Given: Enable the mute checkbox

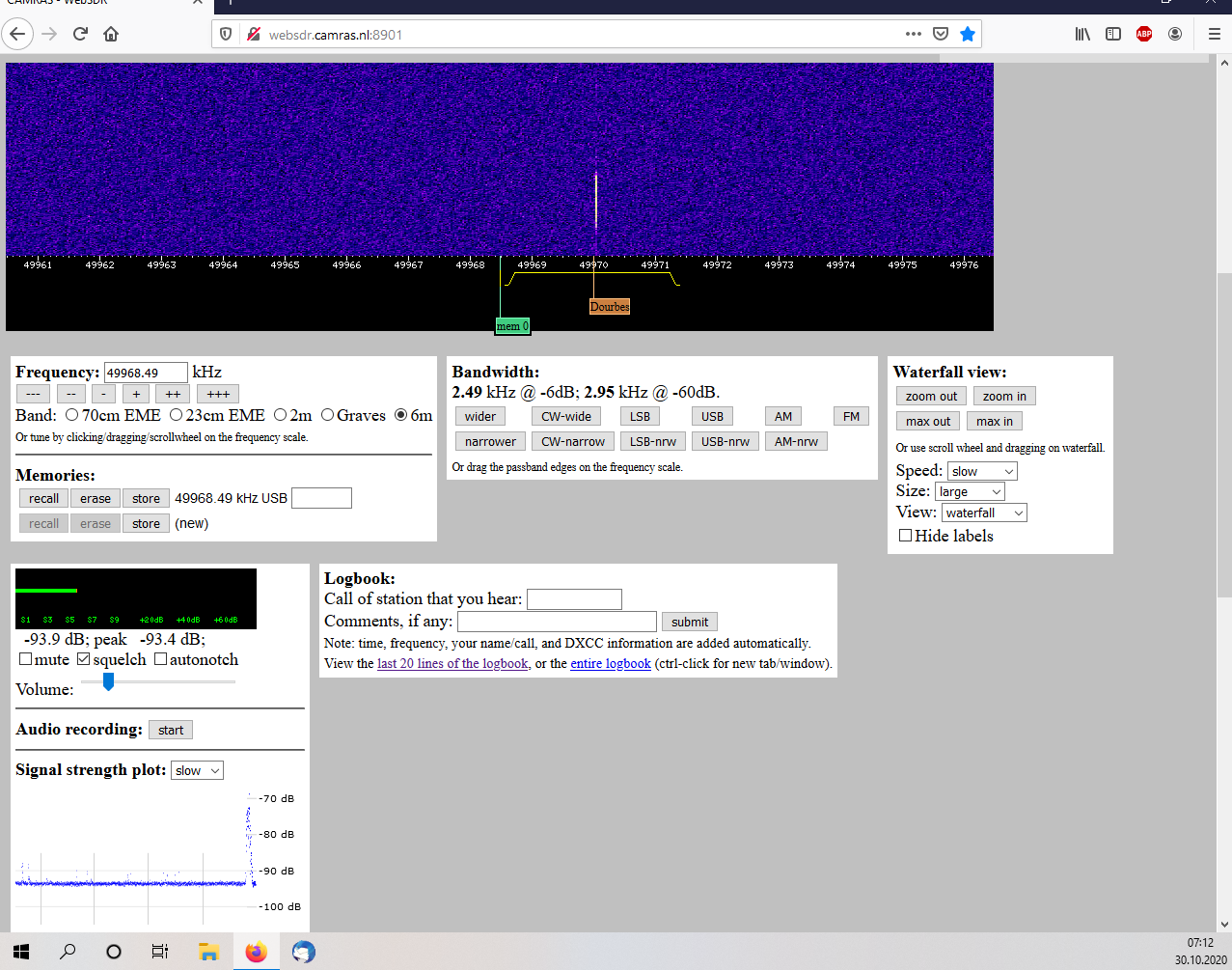Looking at the screenshot, I should tap(26, 659).
